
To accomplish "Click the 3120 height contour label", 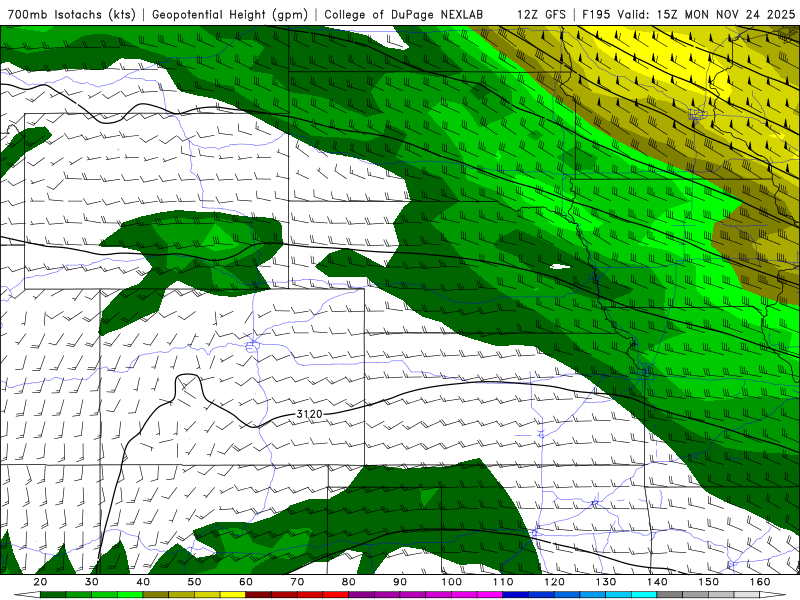I will click(310, 414).
